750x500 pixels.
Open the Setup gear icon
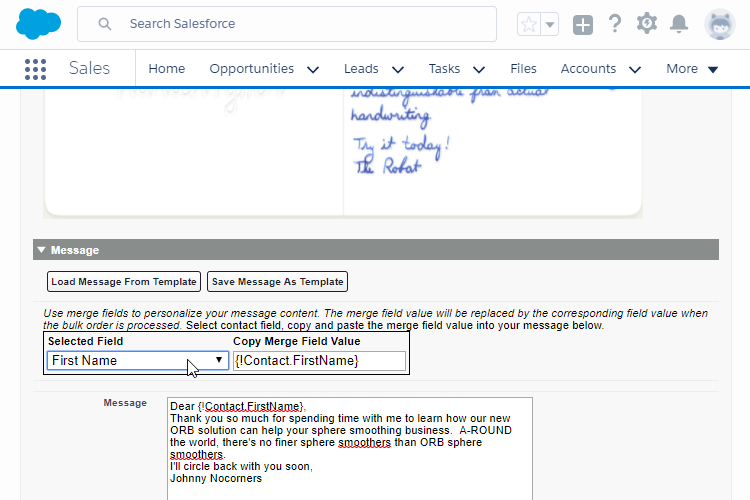(x=647, y=23)
